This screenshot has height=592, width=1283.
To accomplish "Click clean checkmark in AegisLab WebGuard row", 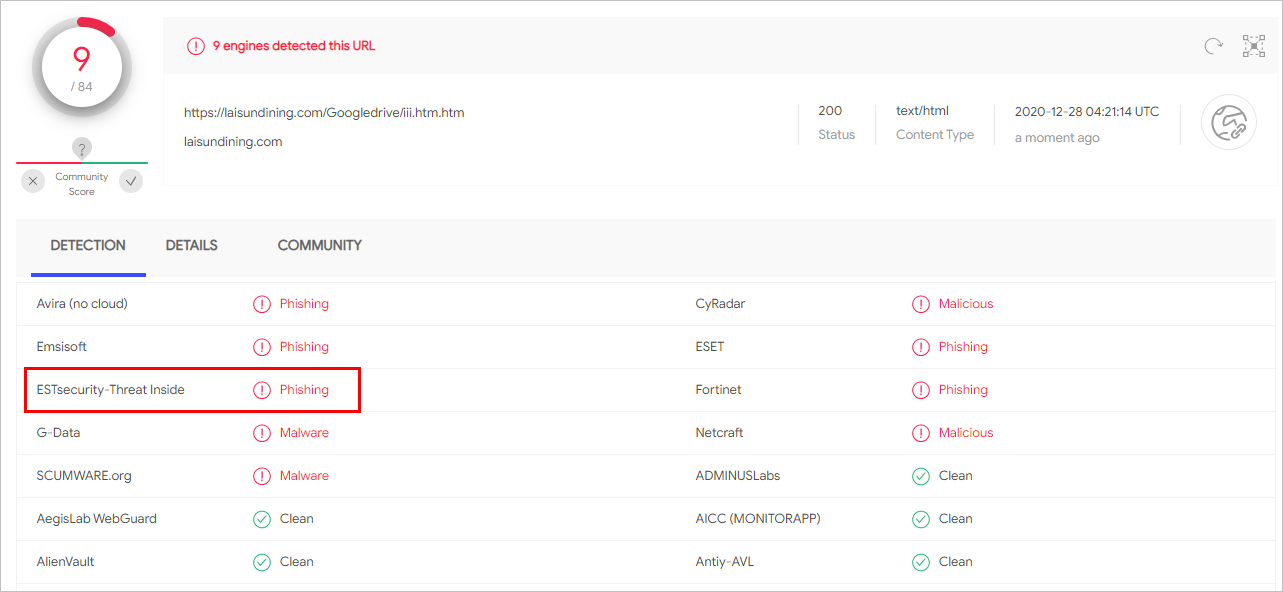I will [x=262, y=519].
